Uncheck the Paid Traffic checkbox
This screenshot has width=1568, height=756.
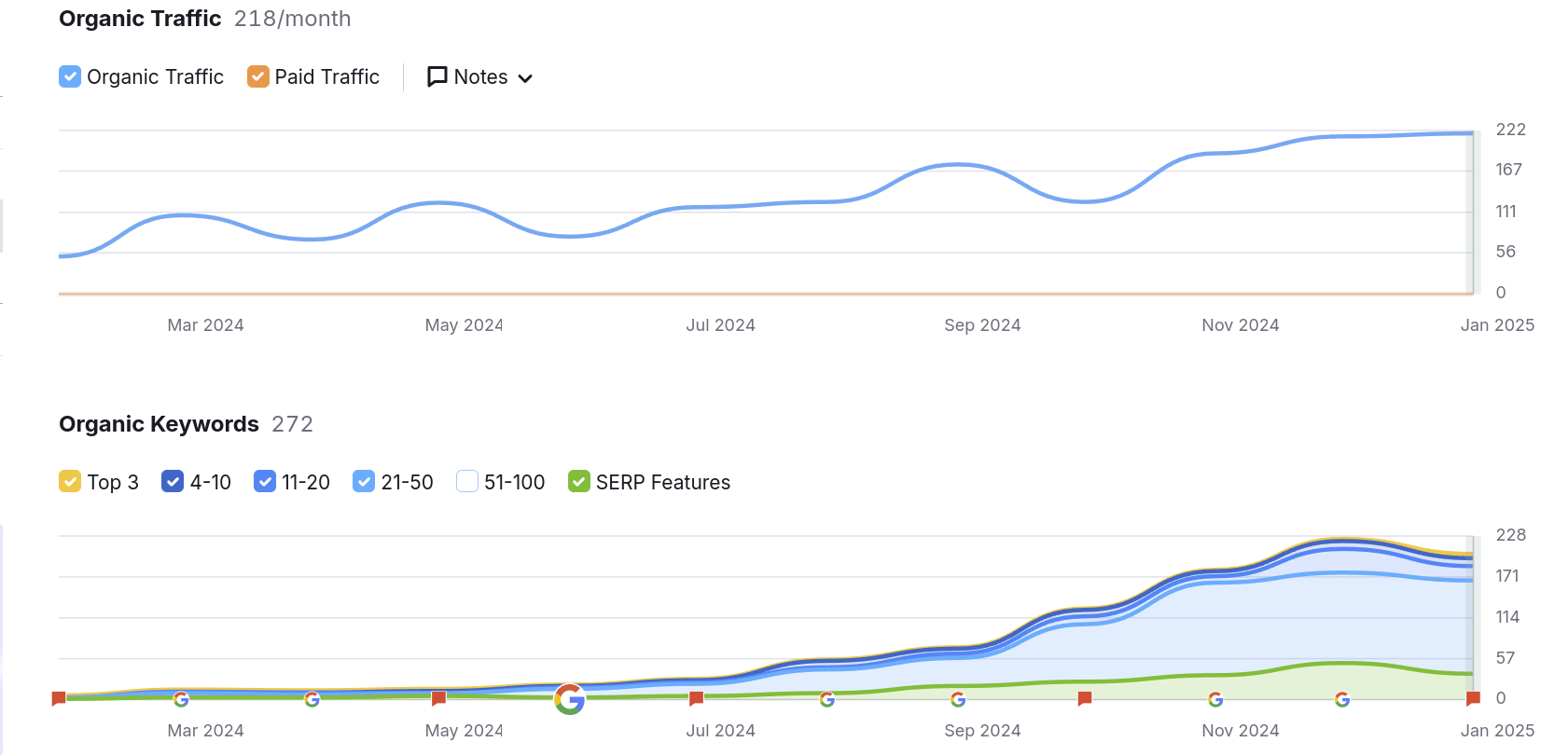pyautogui.click(x=258, y=76)
